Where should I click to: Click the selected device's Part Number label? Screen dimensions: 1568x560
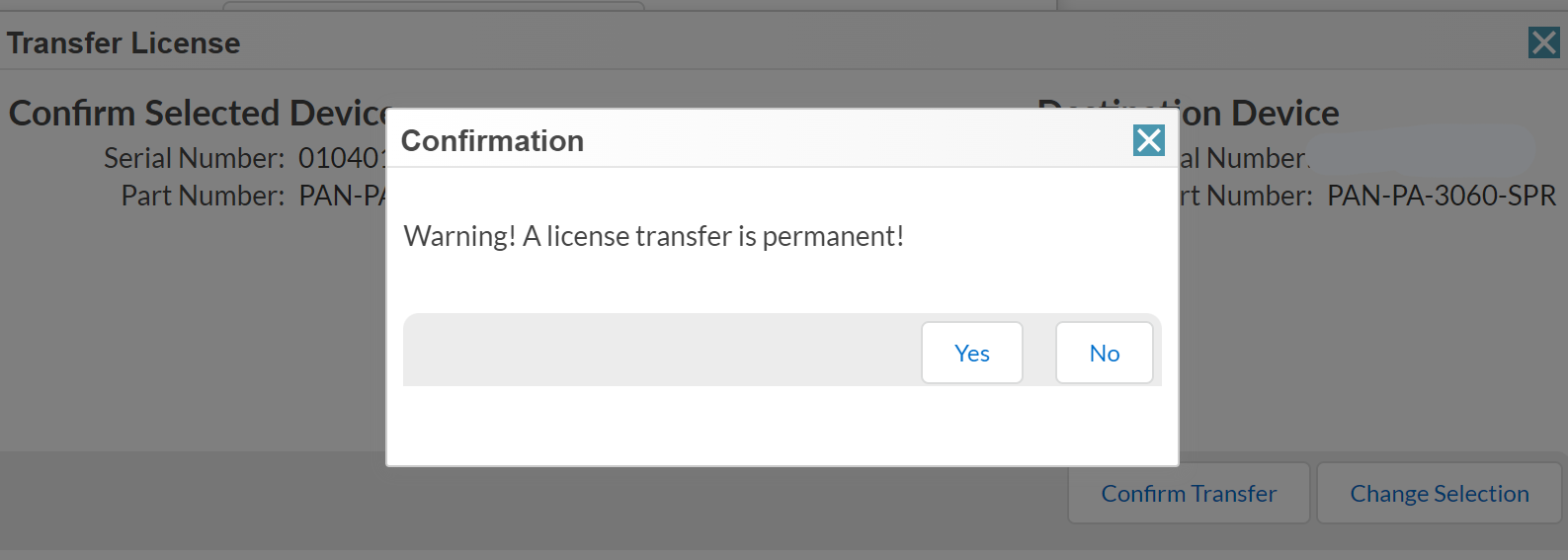point(203,196)
